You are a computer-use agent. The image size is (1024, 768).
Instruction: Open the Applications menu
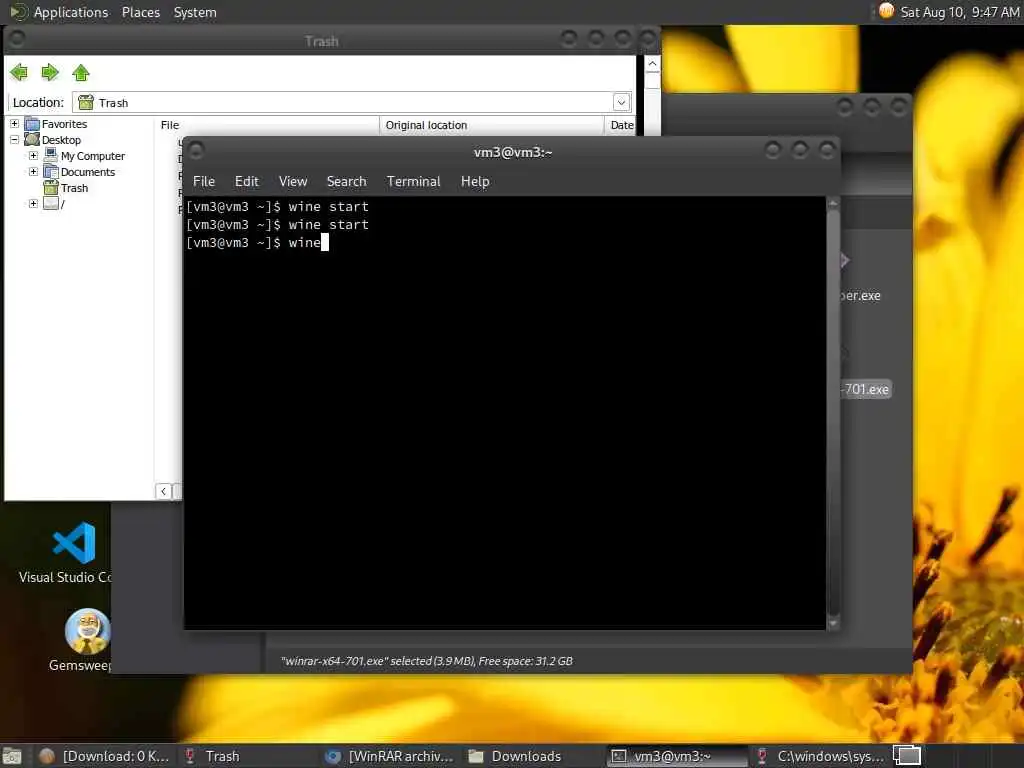coord(71,12)
